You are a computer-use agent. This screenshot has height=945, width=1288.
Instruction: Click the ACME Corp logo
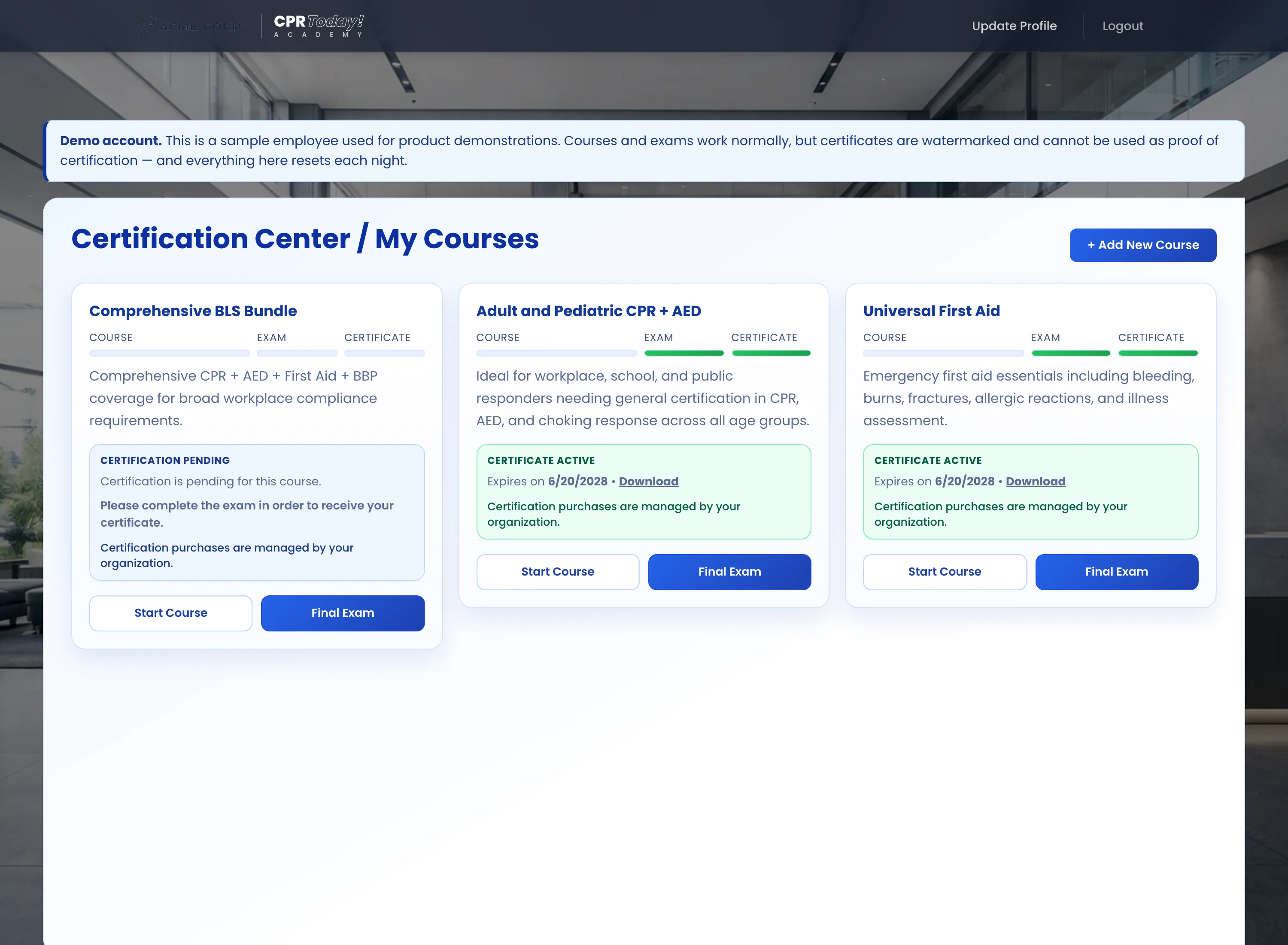[189, 26]
